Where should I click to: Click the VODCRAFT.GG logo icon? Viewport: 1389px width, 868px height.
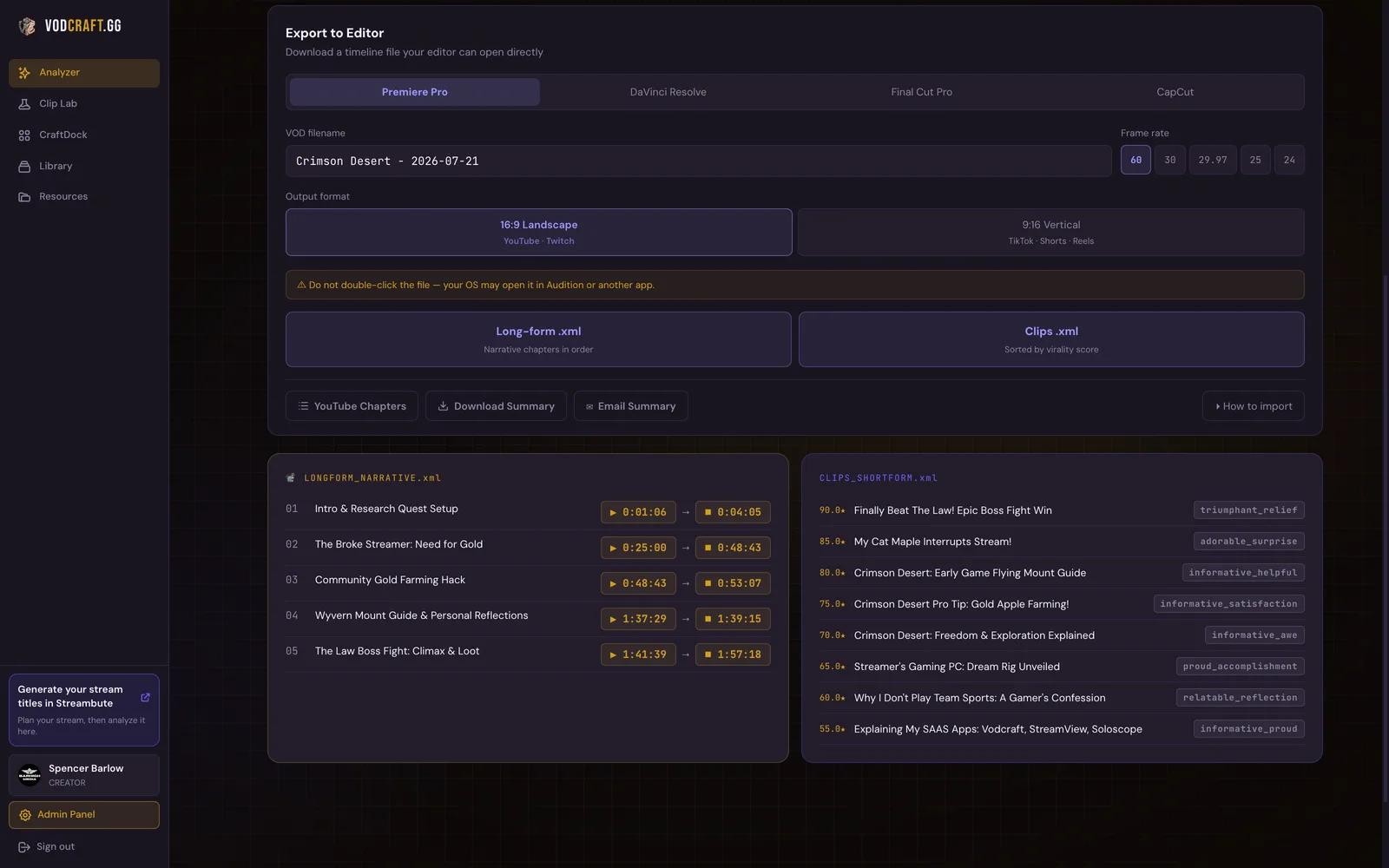pos(27,26)
